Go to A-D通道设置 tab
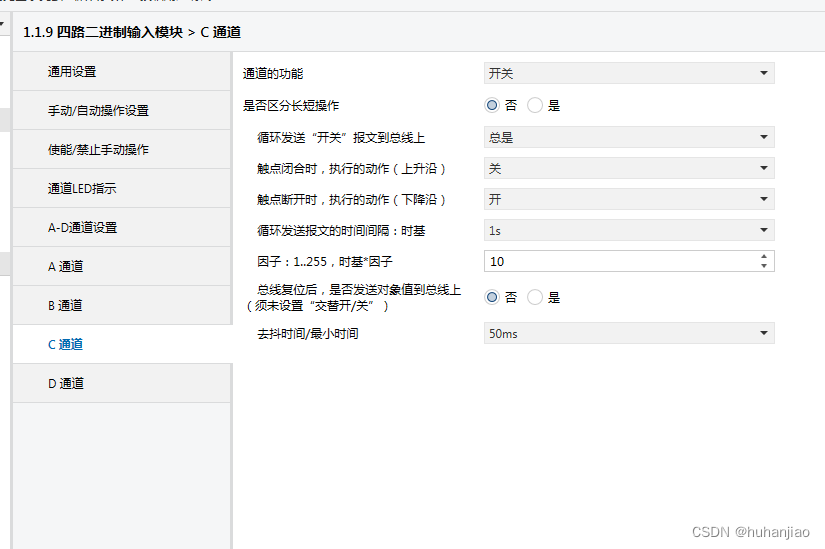The image size is (825, 549). pyautogui.click(x=82, y=228)
